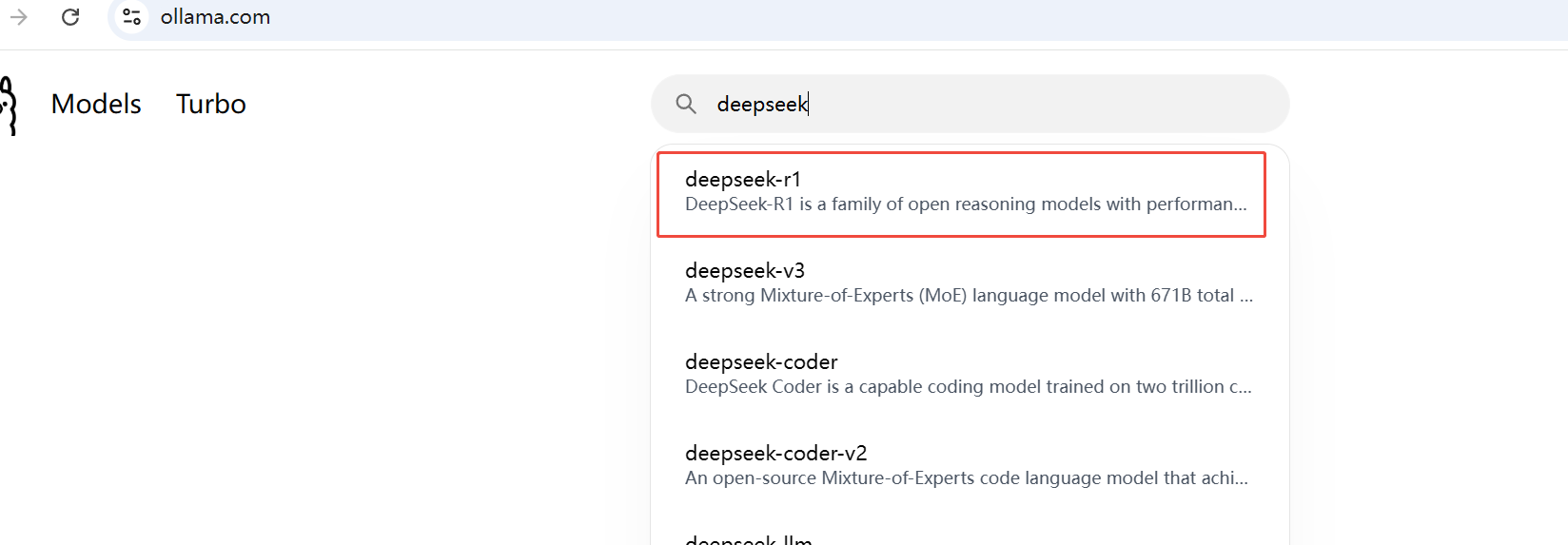Open site information icon in address bar
Viewport: 1568px width, 545px height.
[132, 17]
